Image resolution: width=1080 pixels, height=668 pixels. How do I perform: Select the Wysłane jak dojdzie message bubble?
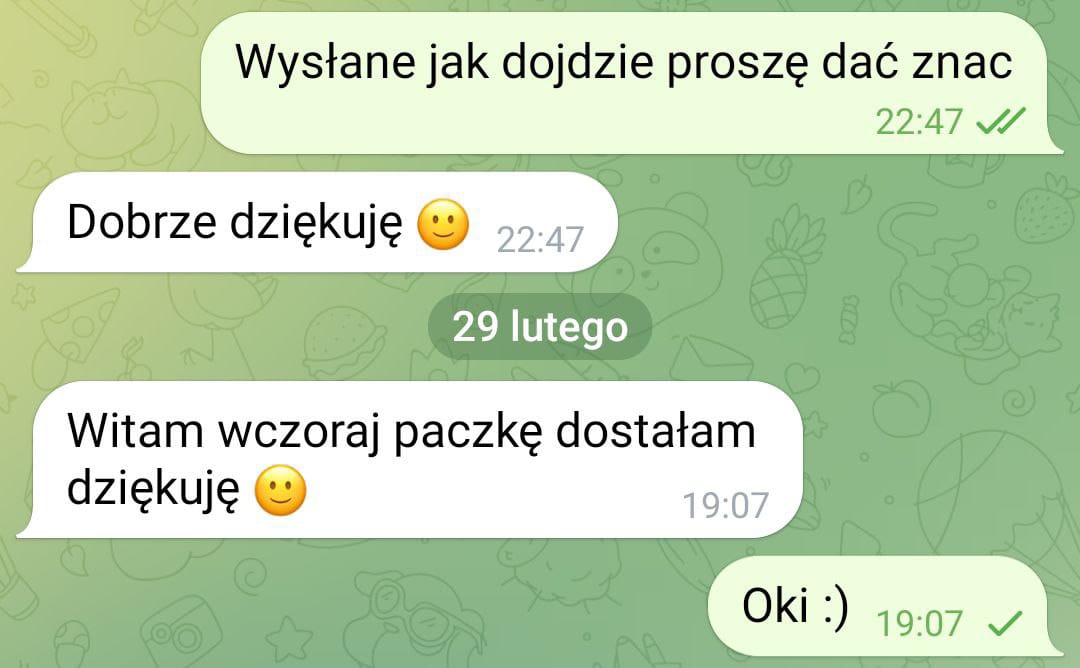pyautogui.click(x=632, y=83)
